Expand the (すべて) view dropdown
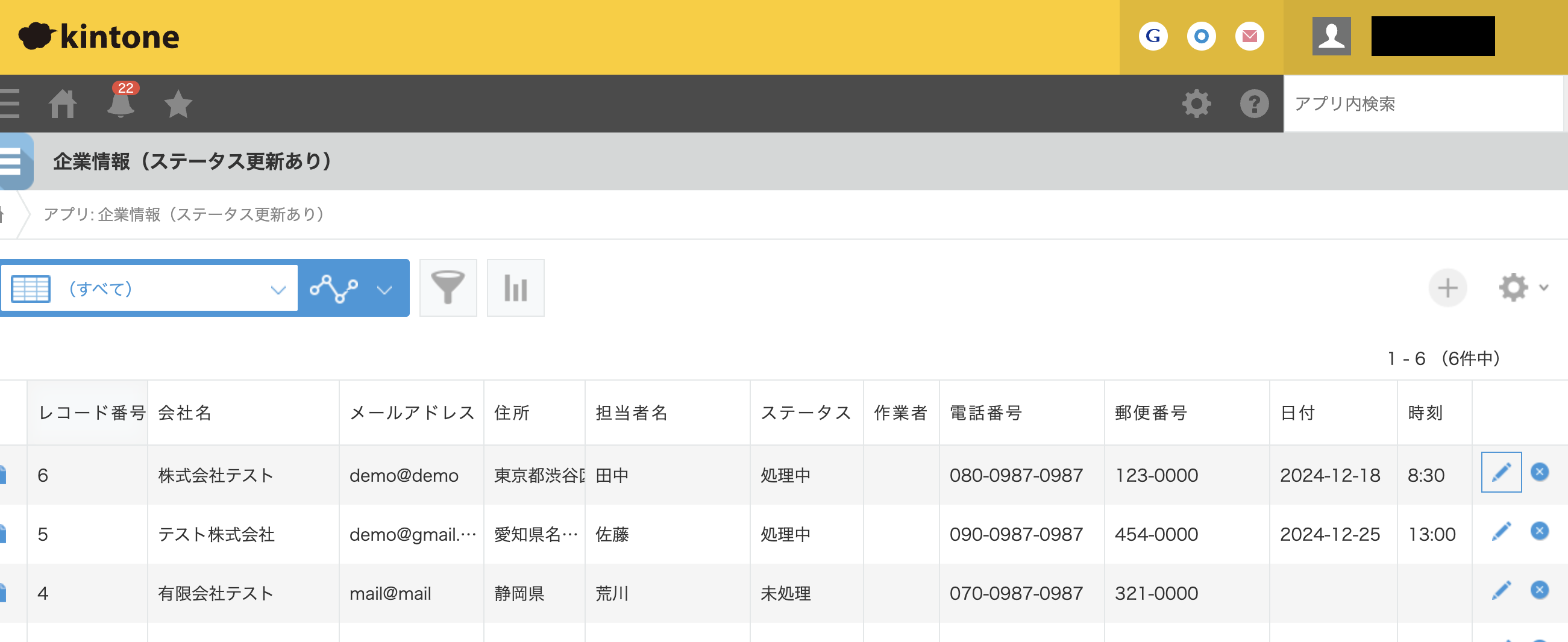The height and width of the screenshot is (642, 1568). (x=149, y=288)
